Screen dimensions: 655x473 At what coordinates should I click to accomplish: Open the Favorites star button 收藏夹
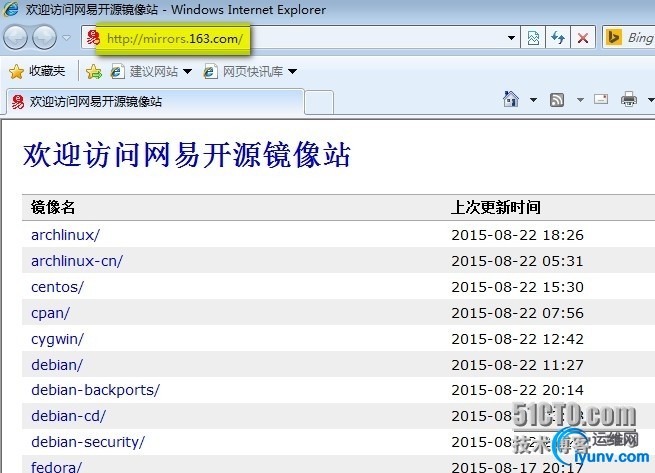[37, 71]
